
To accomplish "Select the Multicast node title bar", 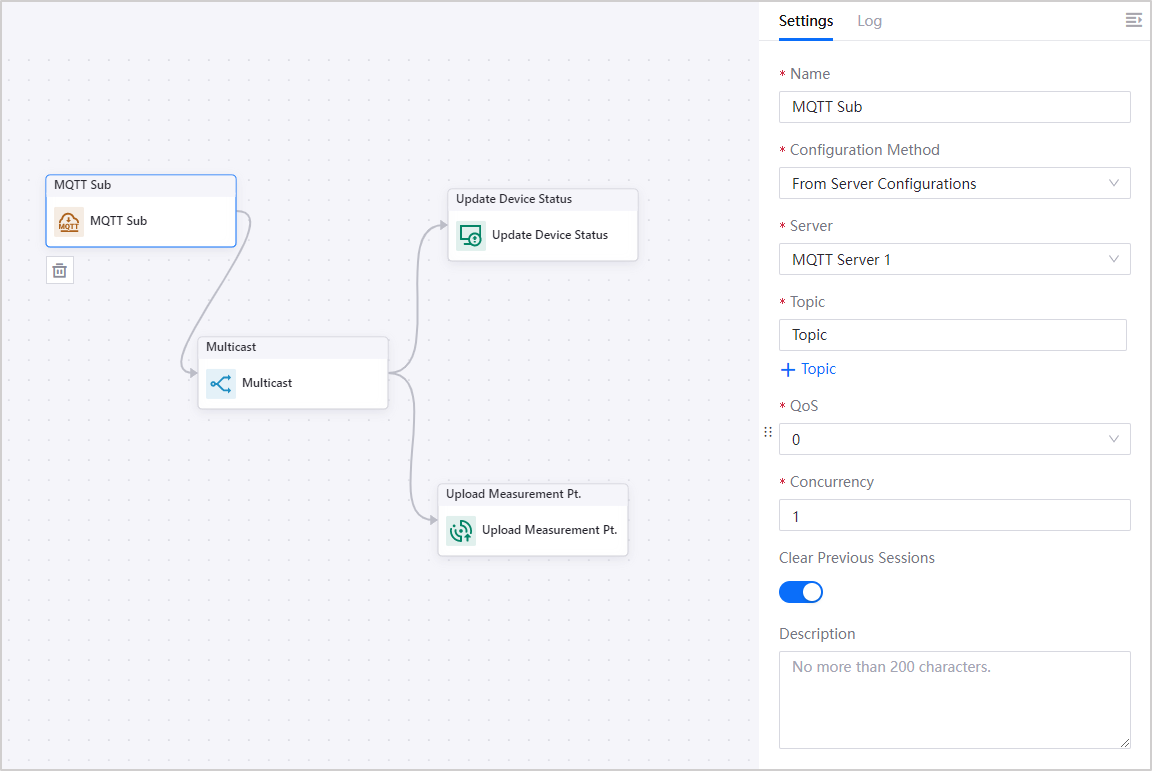I will click(x=292, y=347).
